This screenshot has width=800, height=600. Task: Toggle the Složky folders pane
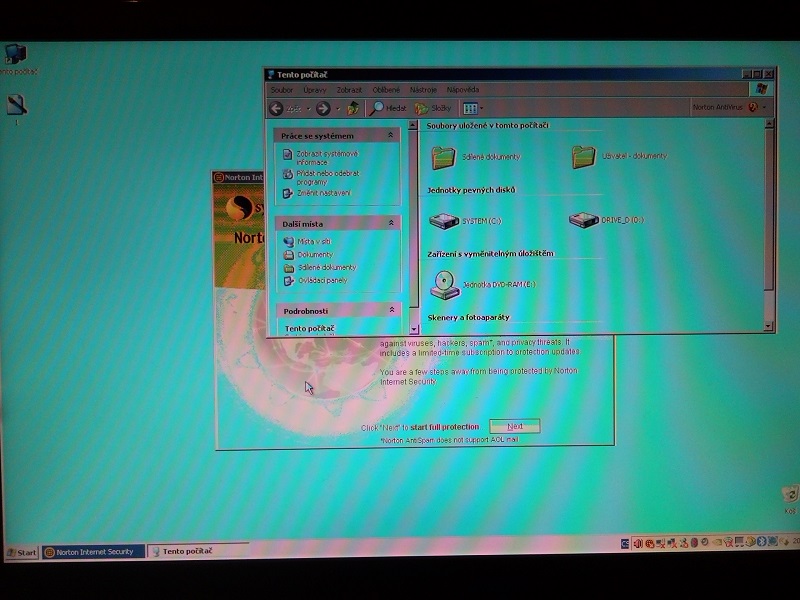point(433,108)
